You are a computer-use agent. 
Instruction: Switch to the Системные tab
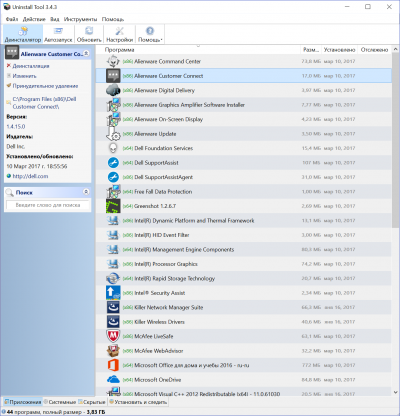[60, 402]
